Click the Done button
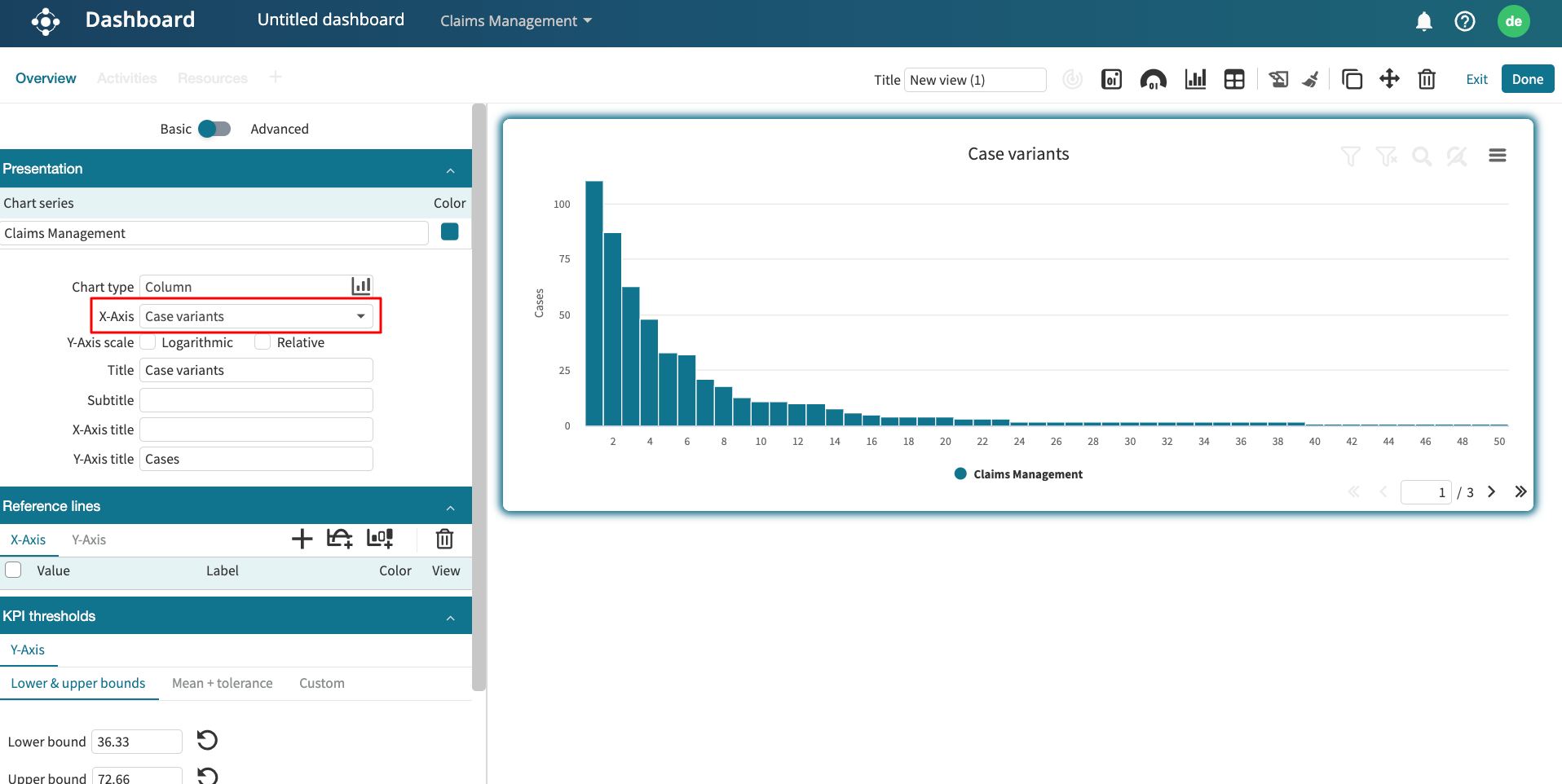1562x784 pixels. tap(1527, 79)
